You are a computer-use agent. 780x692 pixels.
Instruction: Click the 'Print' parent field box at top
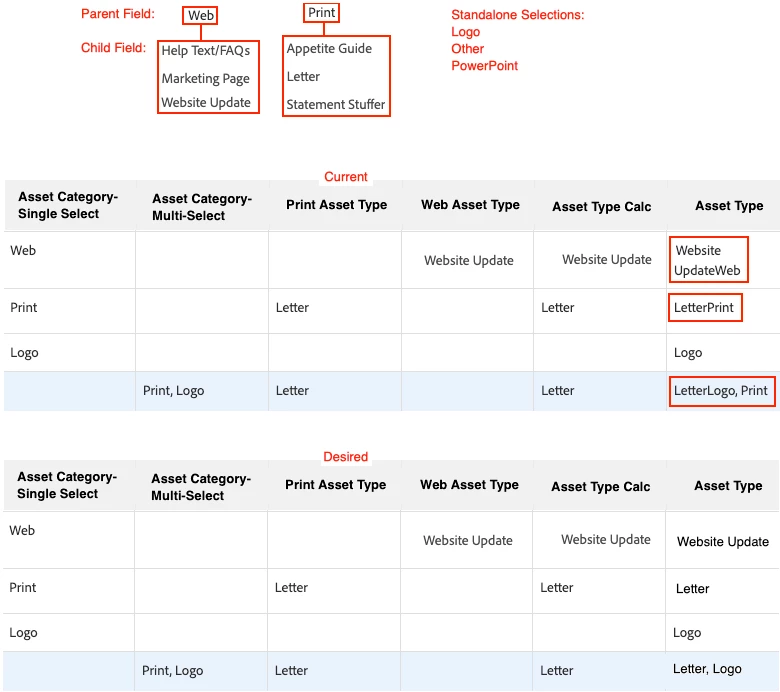pyautogui.click(x=321, y=12)
